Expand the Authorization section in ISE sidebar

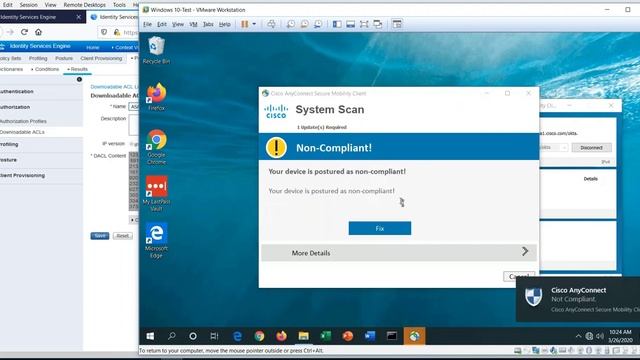click(15, 107)
